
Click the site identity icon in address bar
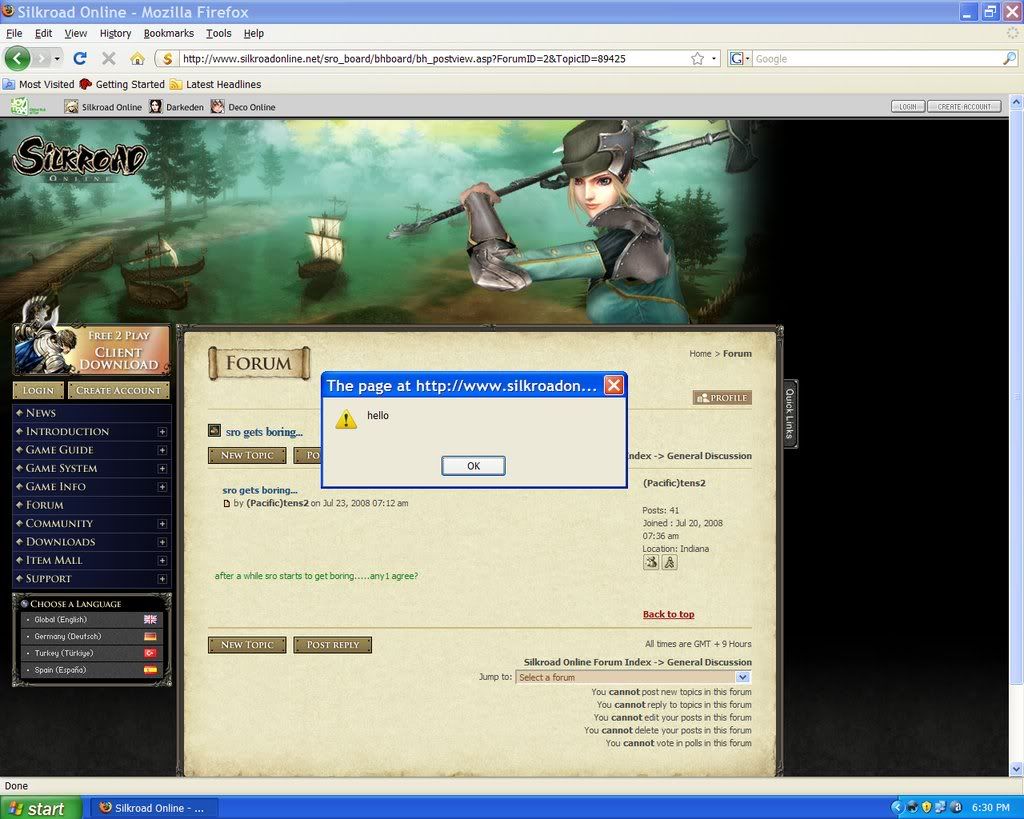pos(167,59)
